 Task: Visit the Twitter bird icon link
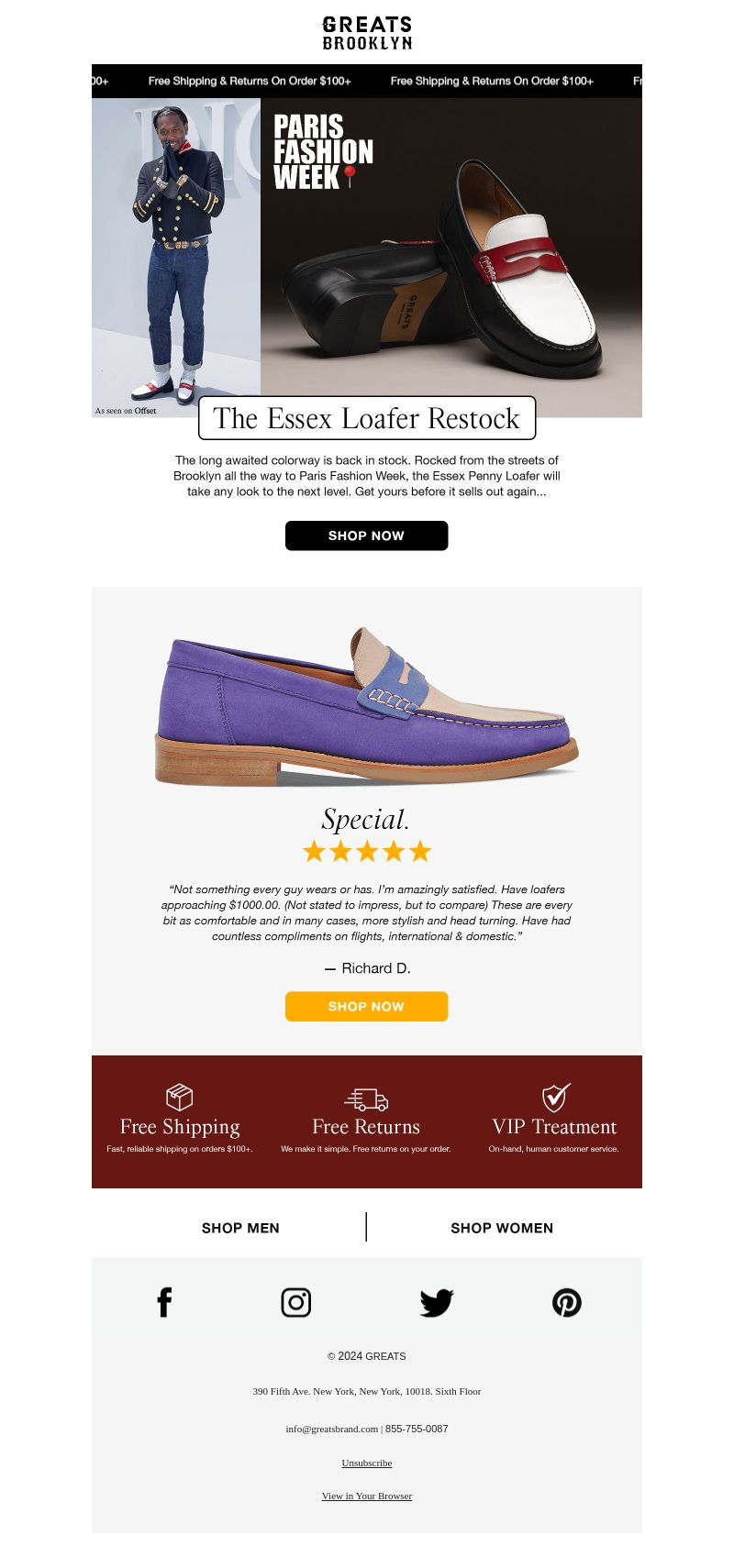[437, 1303]
